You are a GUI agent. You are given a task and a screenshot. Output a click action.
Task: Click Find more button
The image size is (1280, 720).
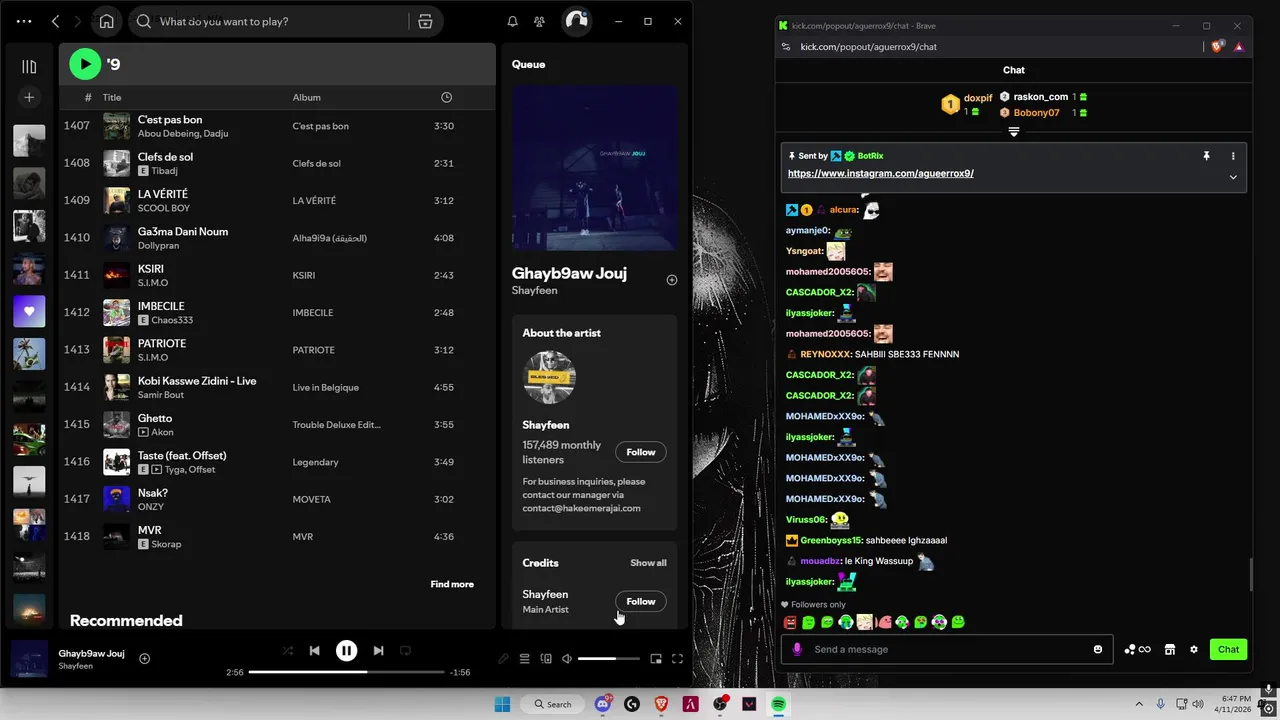pos(452,584)
